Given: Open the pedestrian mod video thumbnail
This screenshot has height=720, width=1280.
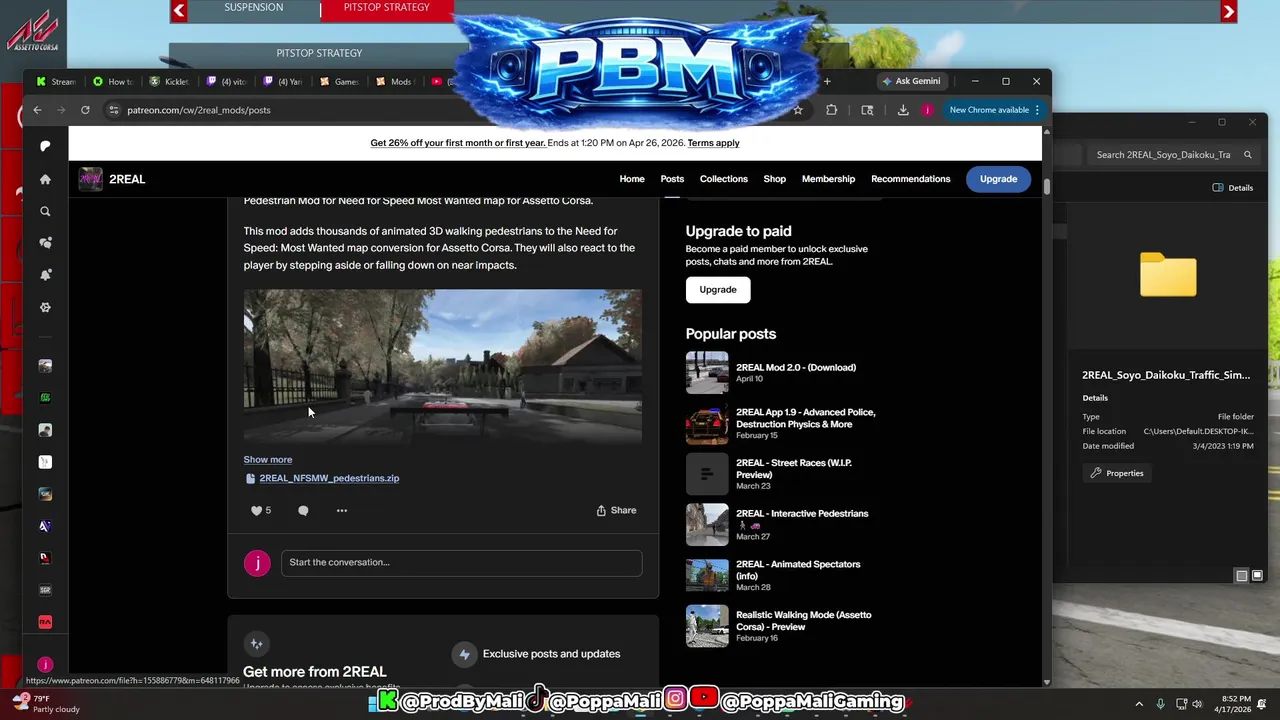Looking at the screenshot, I should (x=442, y=366).
